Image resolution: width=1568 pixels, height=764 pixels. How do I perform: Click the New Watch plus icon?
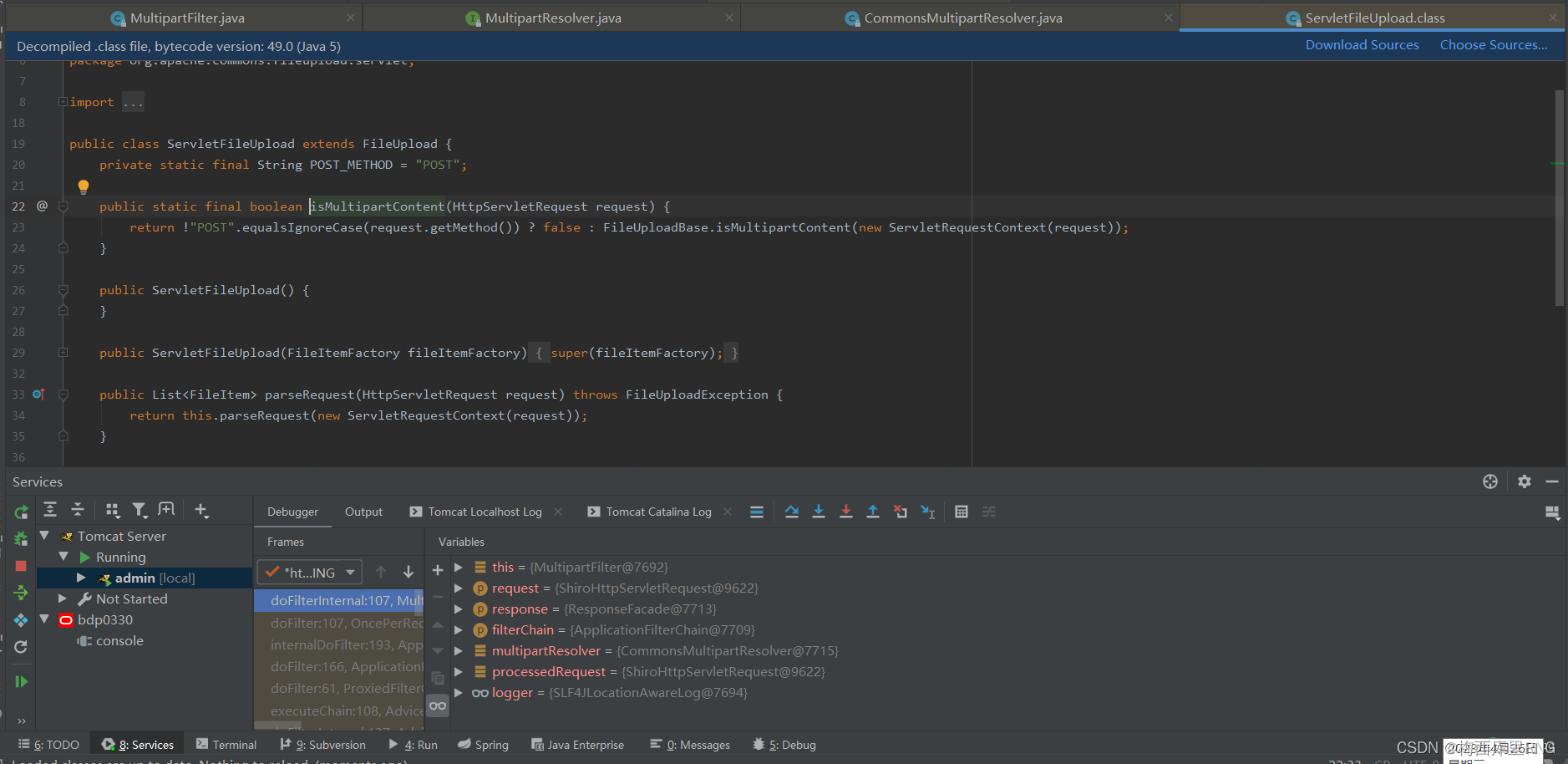[x=437, y=570]
